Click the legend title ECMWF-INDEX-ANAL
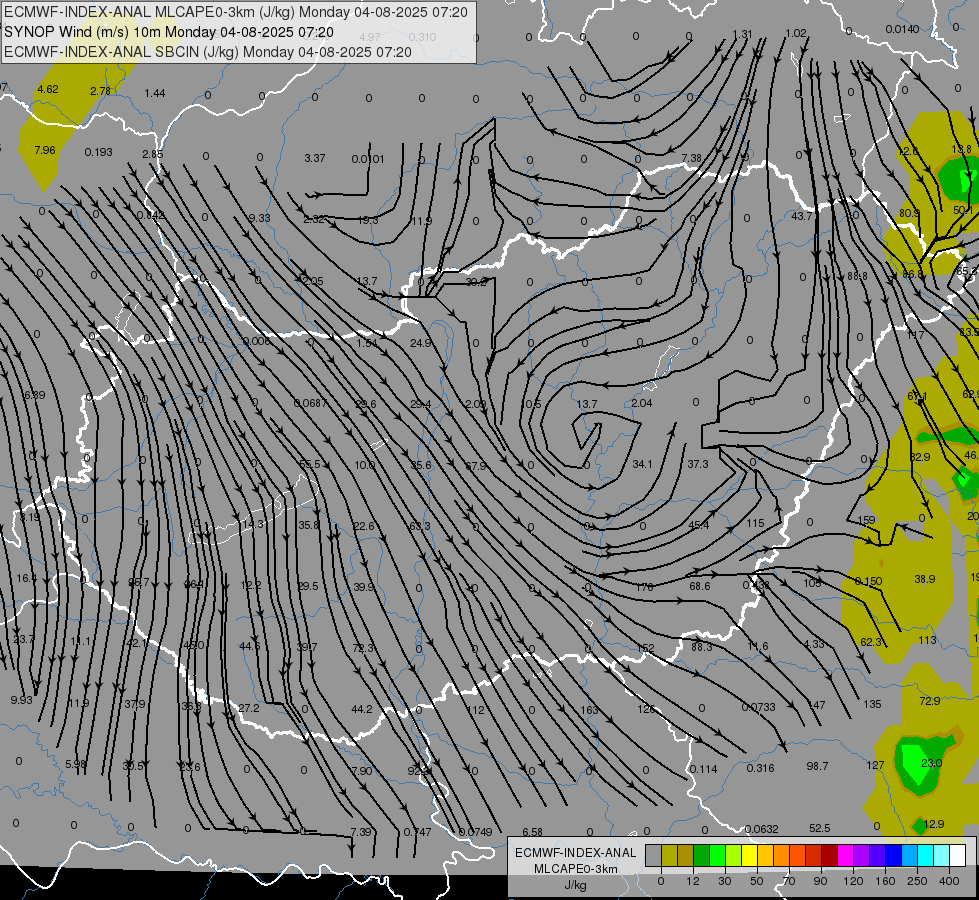Screen dimensions: 979x900 click(x=575, y=853)
